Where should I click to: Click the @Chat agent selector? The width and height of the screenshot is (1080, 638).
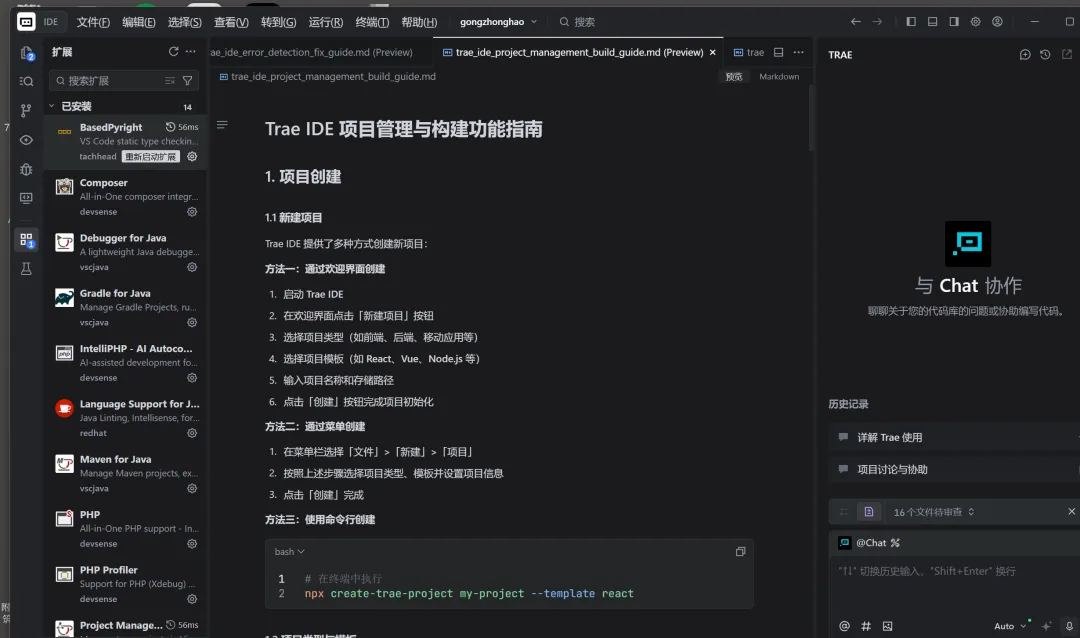(x=869, y=543)
